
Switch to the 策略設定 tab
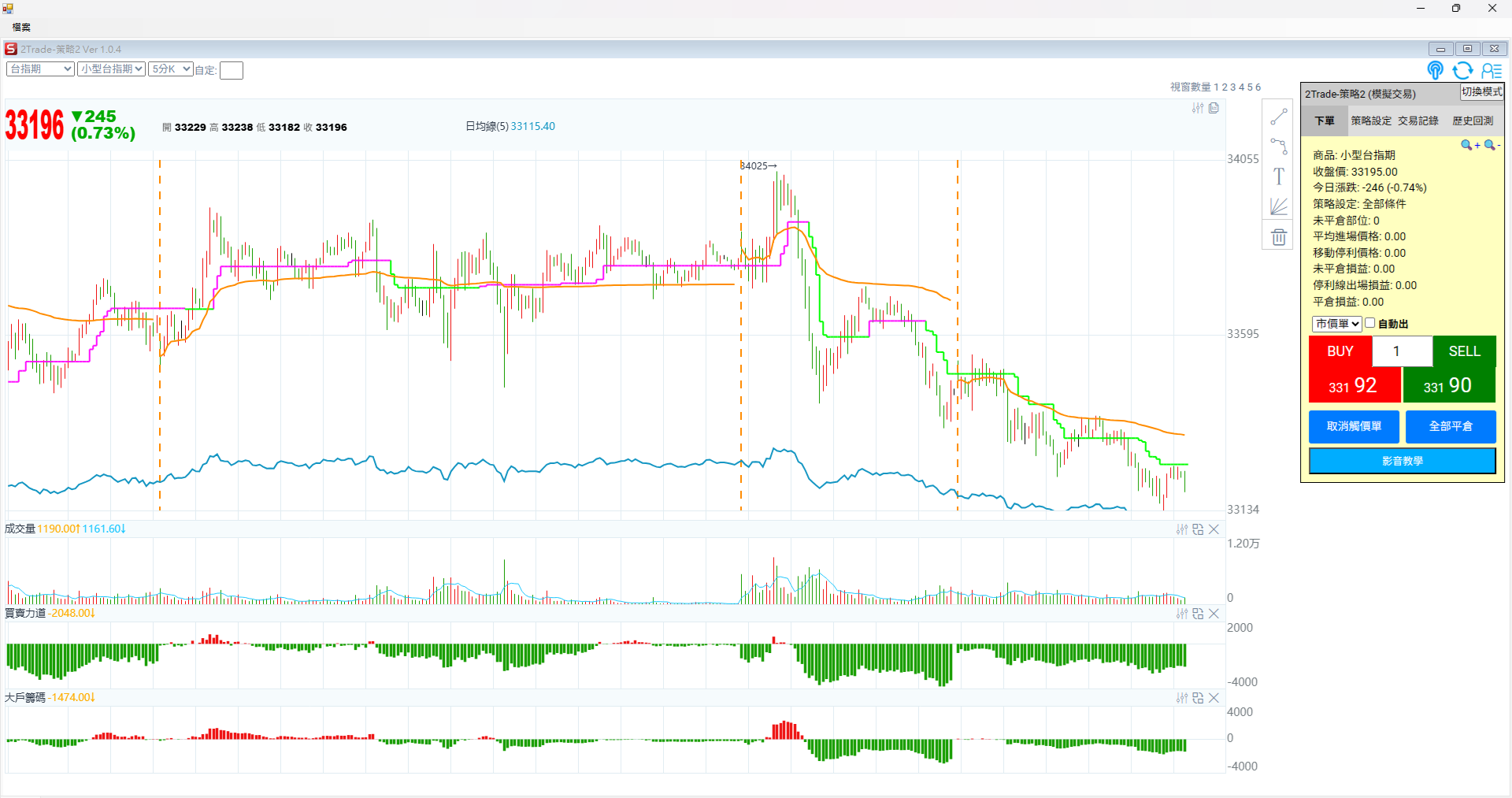click(1371, 121)
